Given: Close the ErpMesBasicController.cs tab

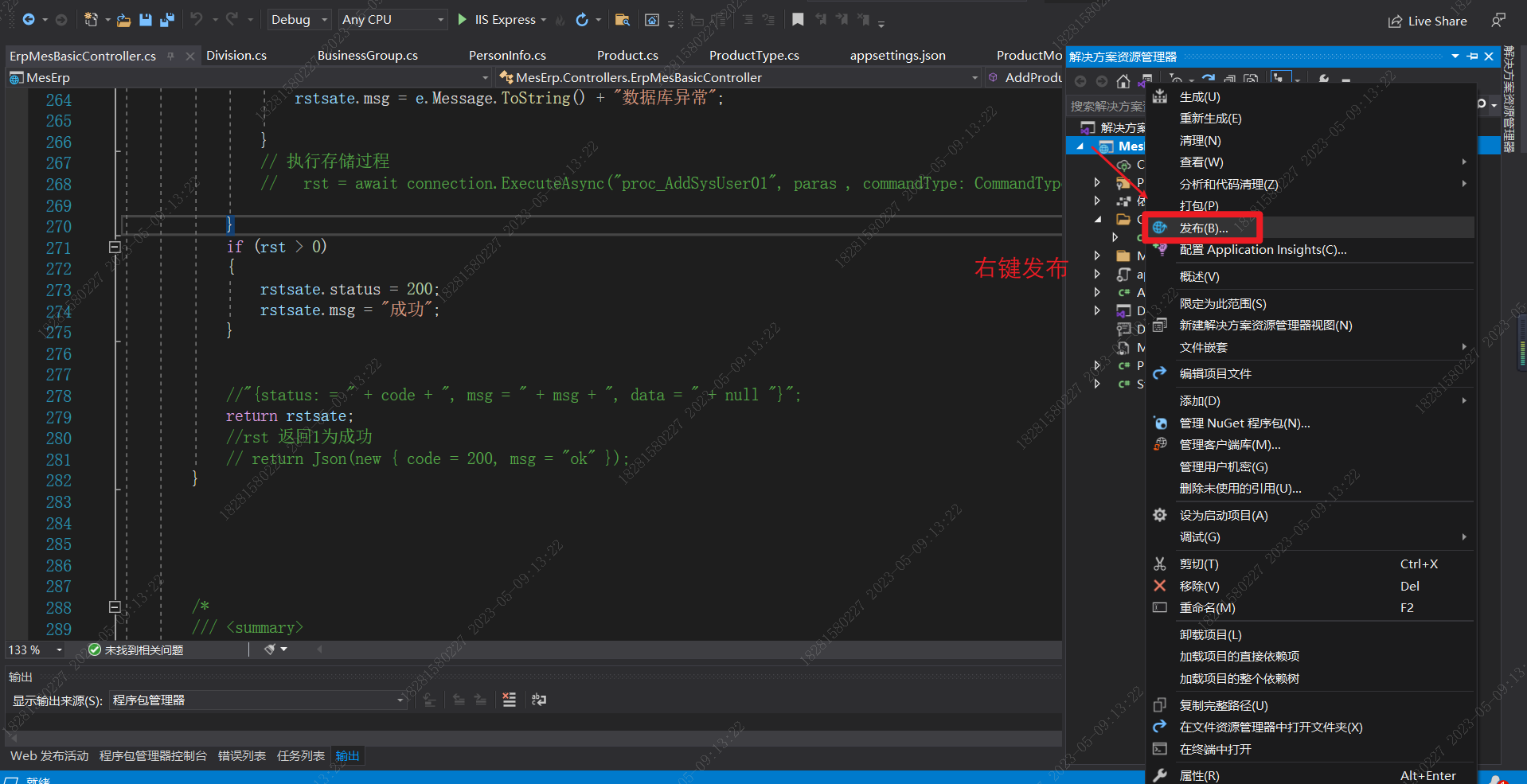Looking at the screenshot, I should [189, 56].
